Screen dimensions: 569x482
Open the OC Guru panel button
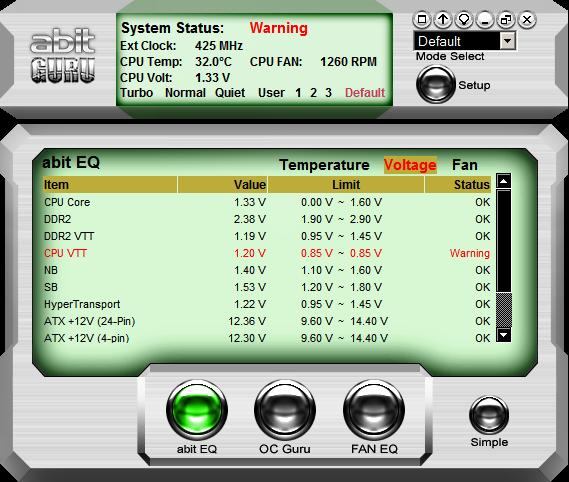(285, 410)
